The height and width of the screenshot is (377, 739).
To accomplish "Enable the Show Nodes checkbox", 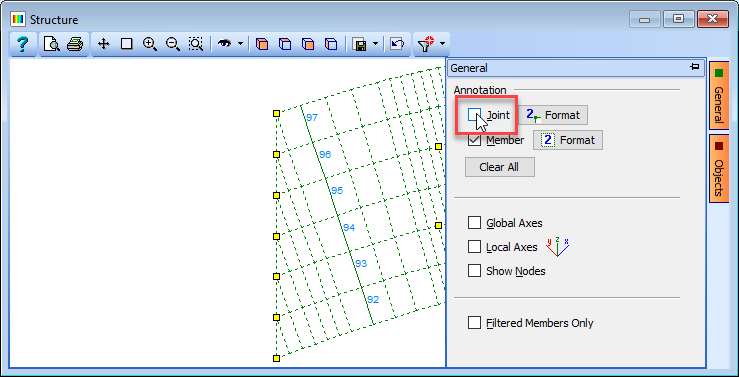I will [474, 271].
